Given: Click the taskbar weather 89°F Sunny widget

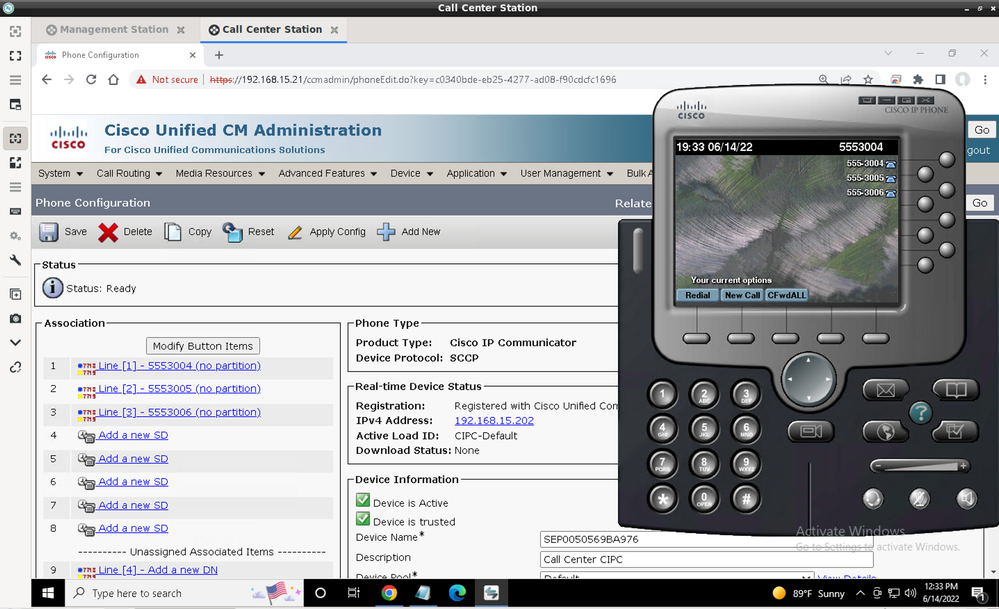Looking at the screenshot, I should (x=808, y=593).
